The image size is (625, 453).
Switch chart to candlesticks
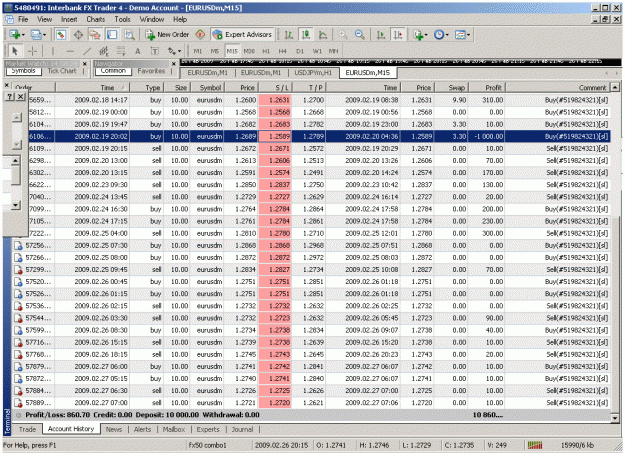(306, 35)
